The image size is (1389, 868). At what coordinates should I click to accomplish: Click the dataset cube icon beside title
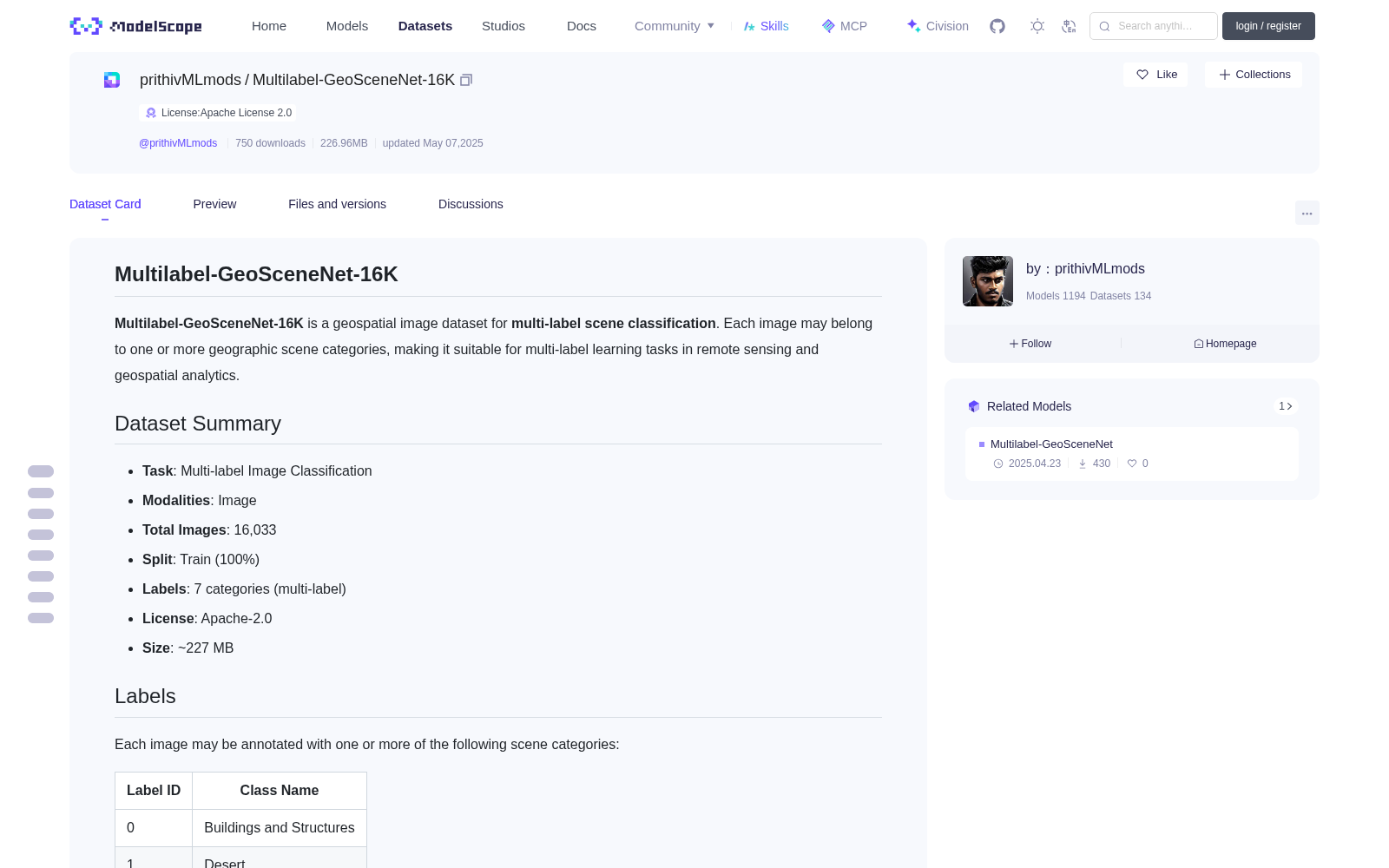click(x=112, y=80)
